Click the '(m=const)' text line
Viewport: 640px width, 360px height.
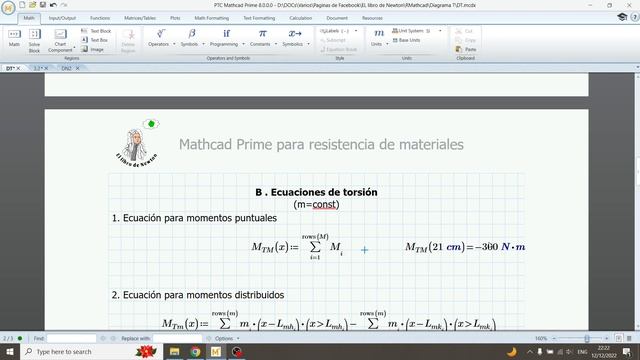pos(316,204)
